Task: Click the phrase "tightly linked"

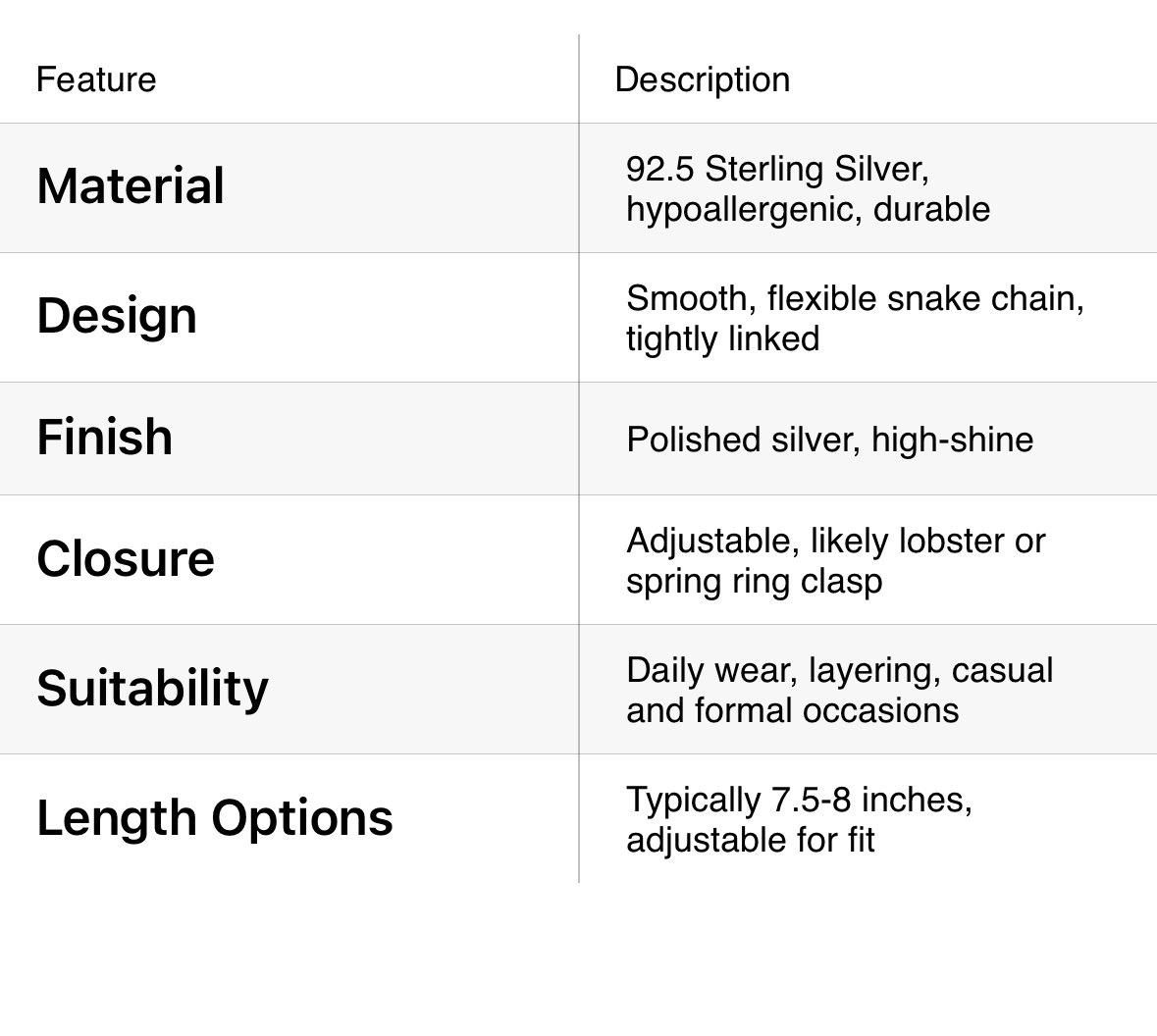Action: (722, 338)
